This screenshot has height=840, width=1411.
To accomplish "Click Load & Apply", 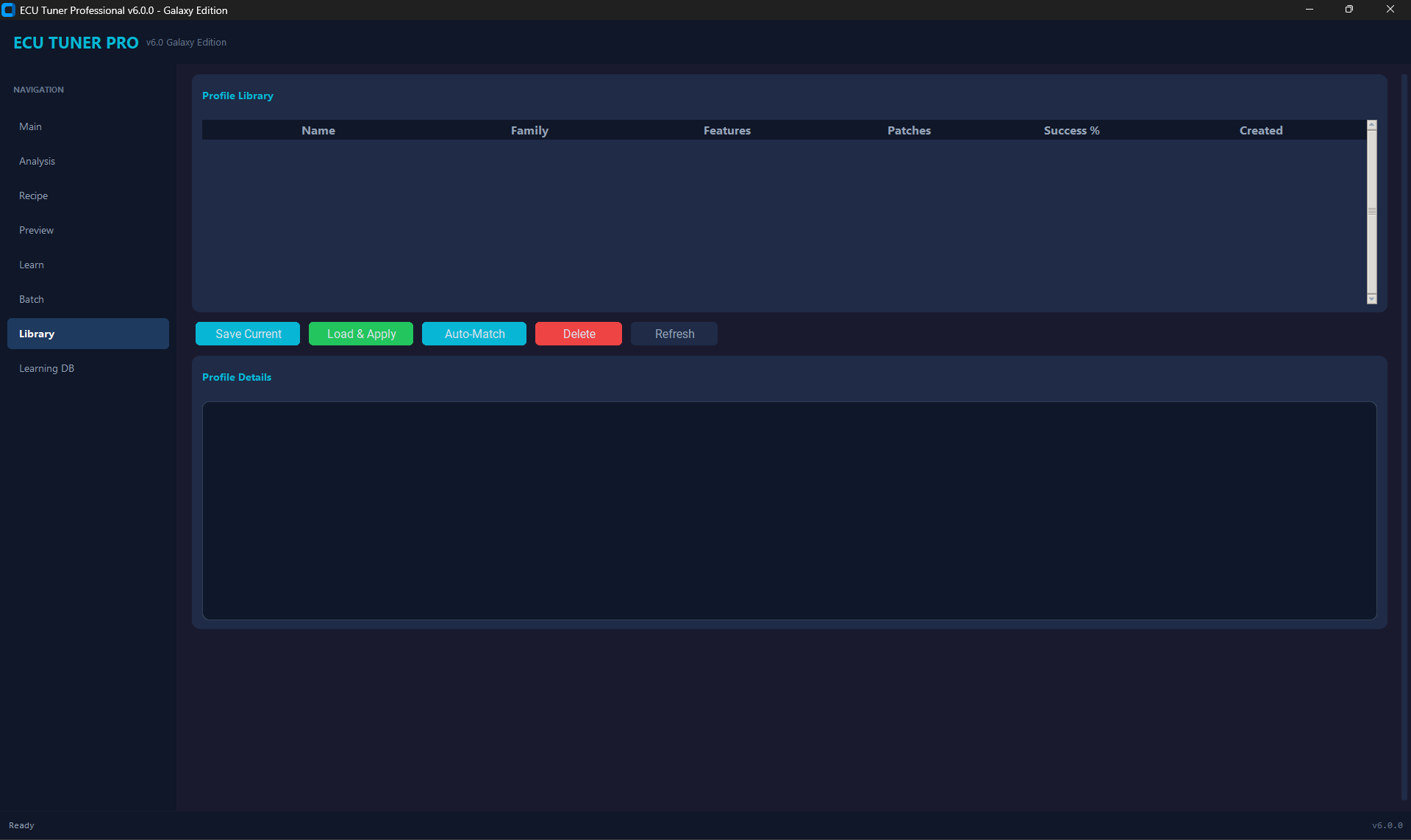I will point(360,334).
